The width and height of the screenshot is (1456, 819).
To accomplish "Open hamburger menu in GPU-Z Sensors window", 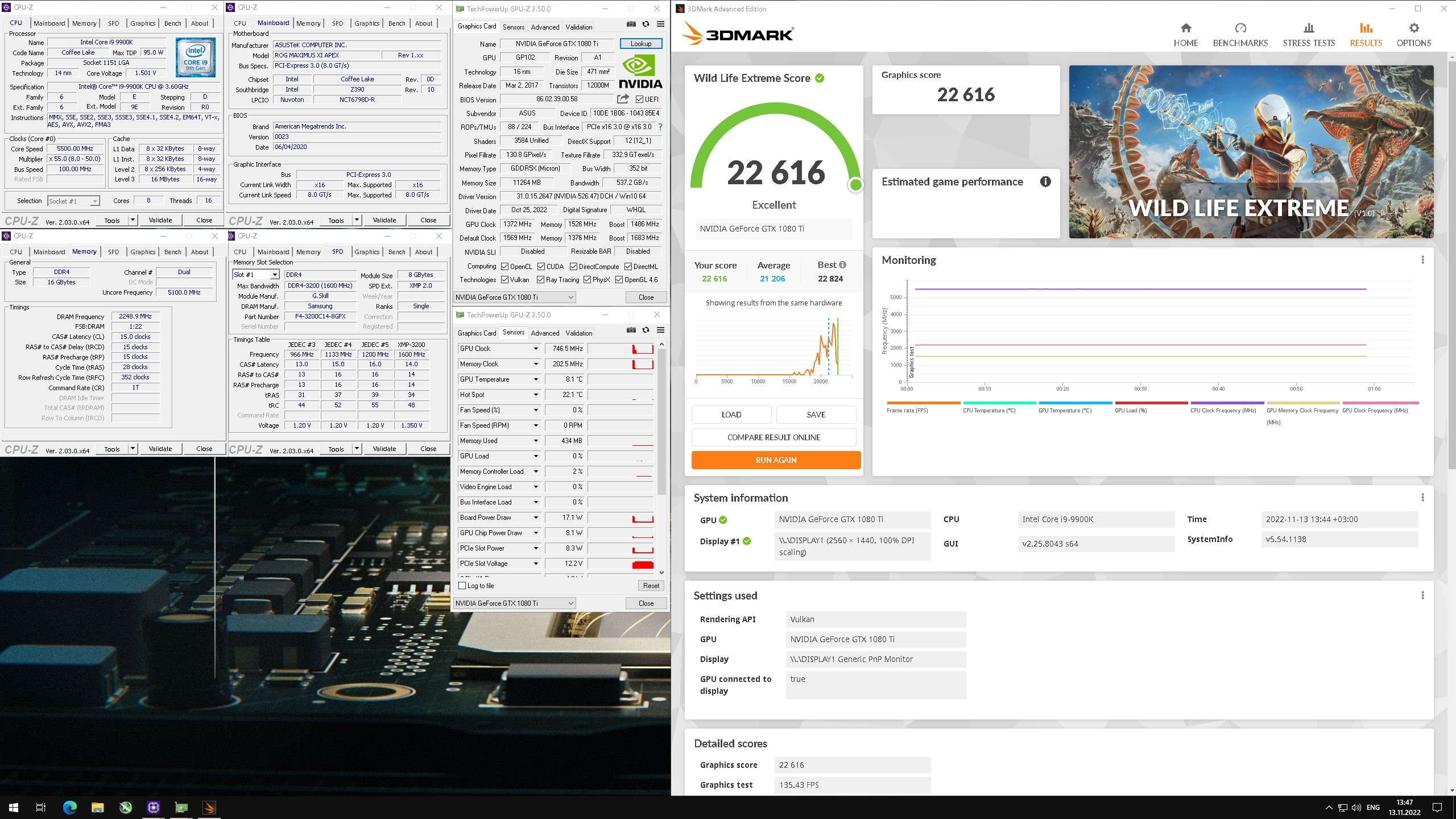I will (660, 330).
